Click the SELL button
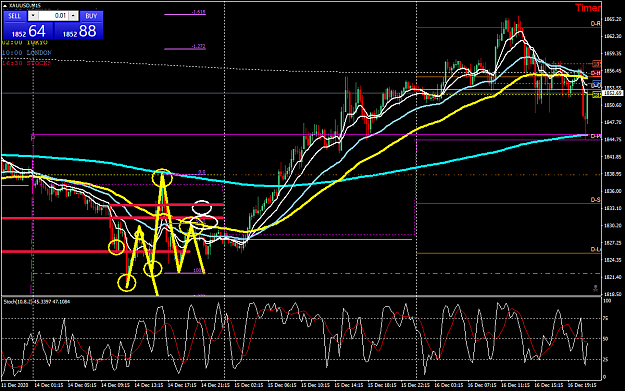 (x=15, y=16)
